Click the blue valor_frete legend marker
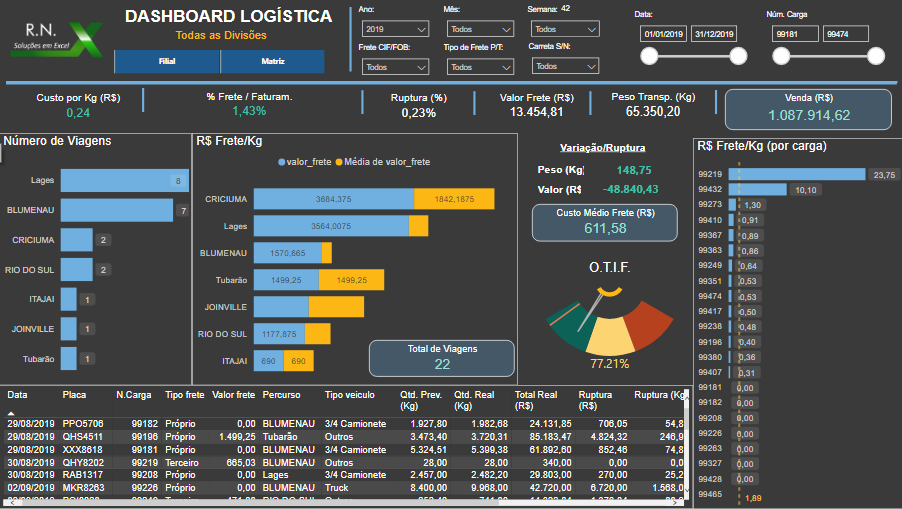Image resolution: width=902 pixels, height=509 pixels. pyautogui.click(x=282, y=162)
